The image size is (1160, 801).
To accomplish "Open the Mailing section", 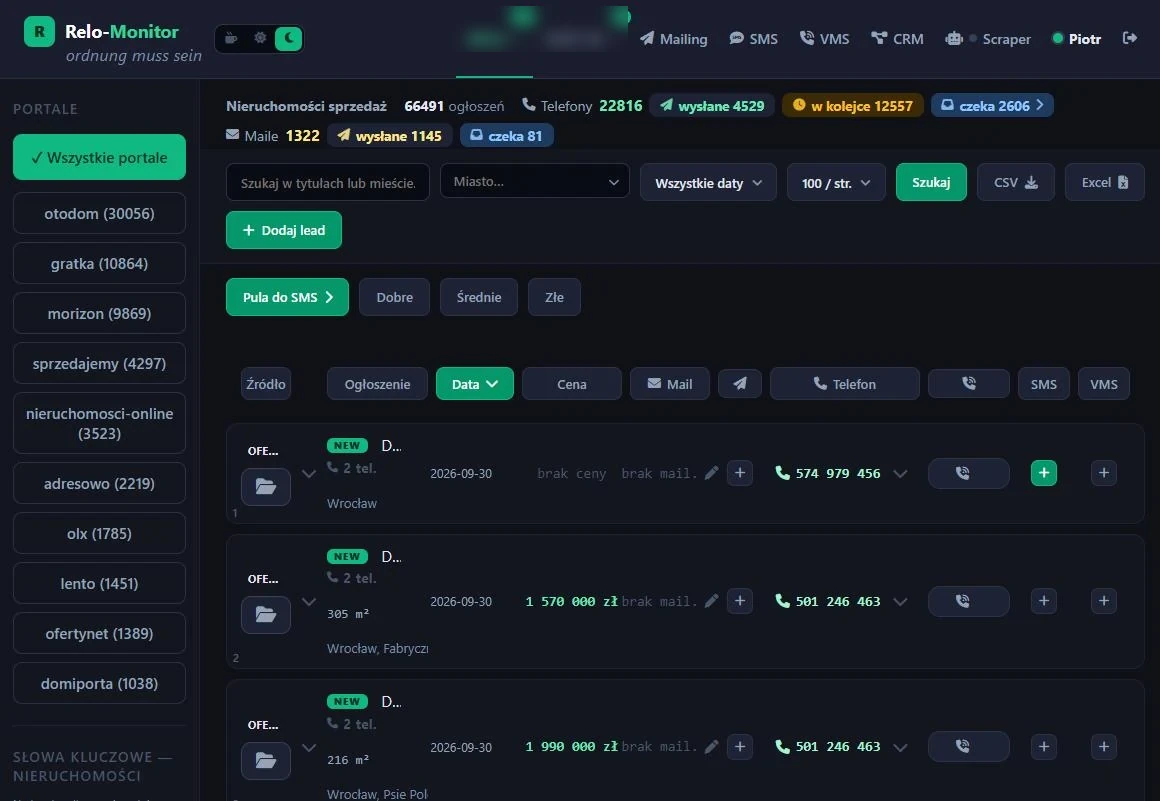I will pyautogui.click(x=673, y=38).
